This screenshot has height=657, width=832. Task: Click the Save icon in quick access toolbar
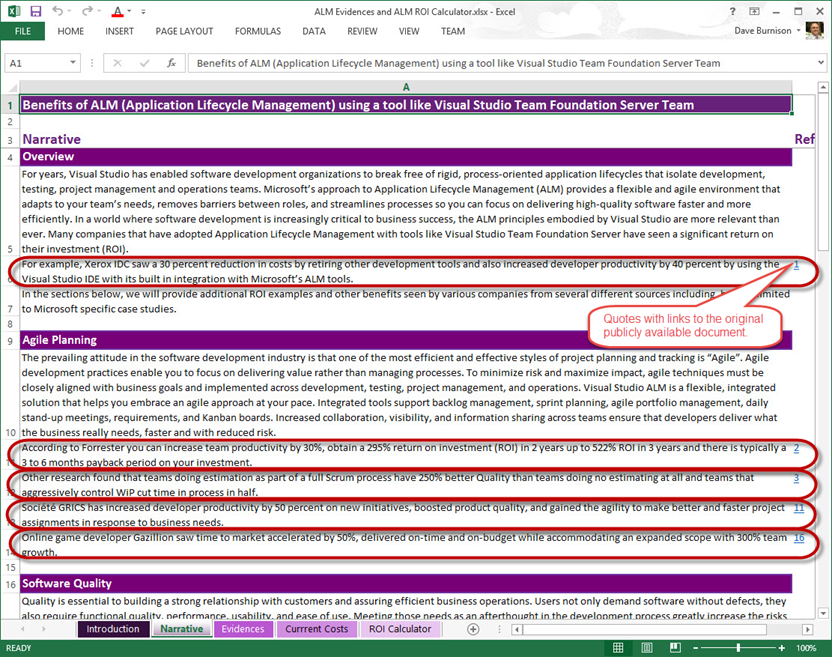tap(36, 11)
